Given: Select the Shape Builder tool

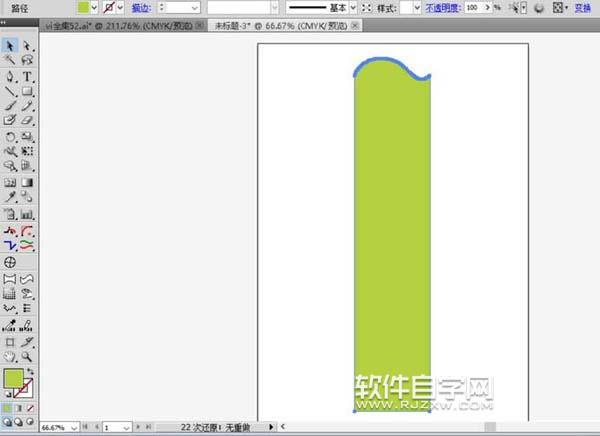Looking at the screenshot, I should [10, 166].
